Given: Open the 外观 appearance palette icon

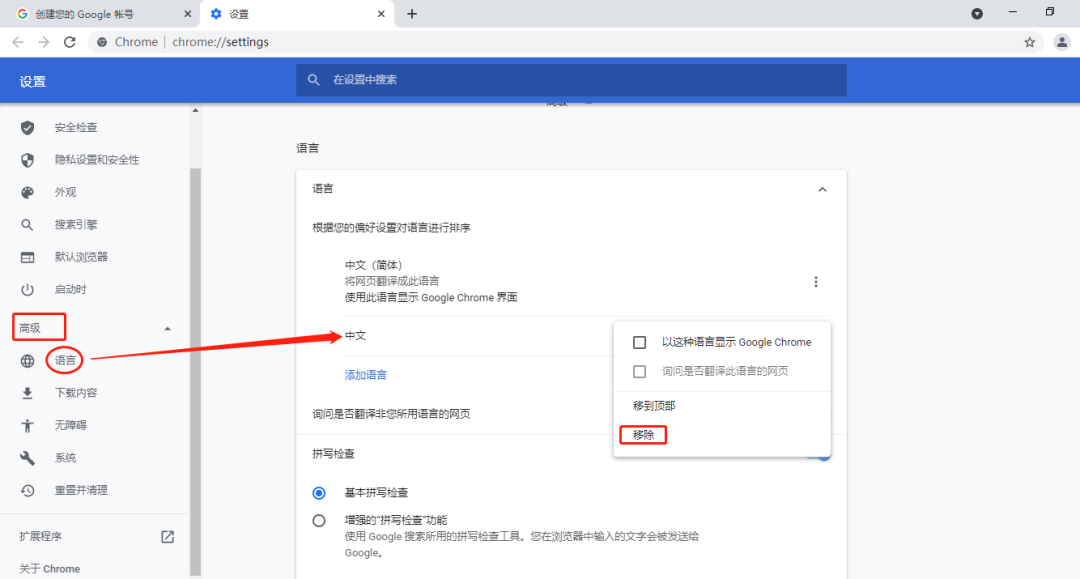Looking at the screenshot, I should (27, 192).
